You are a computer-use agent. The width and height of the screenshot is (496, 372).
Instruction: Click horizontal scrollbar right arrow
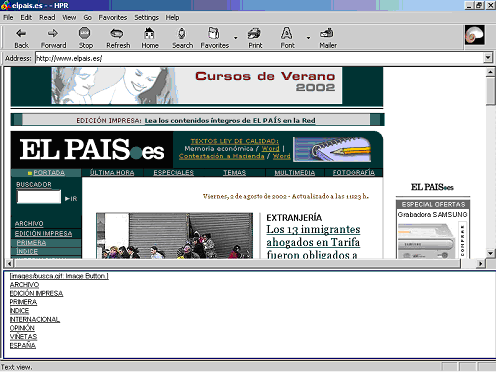480,263
